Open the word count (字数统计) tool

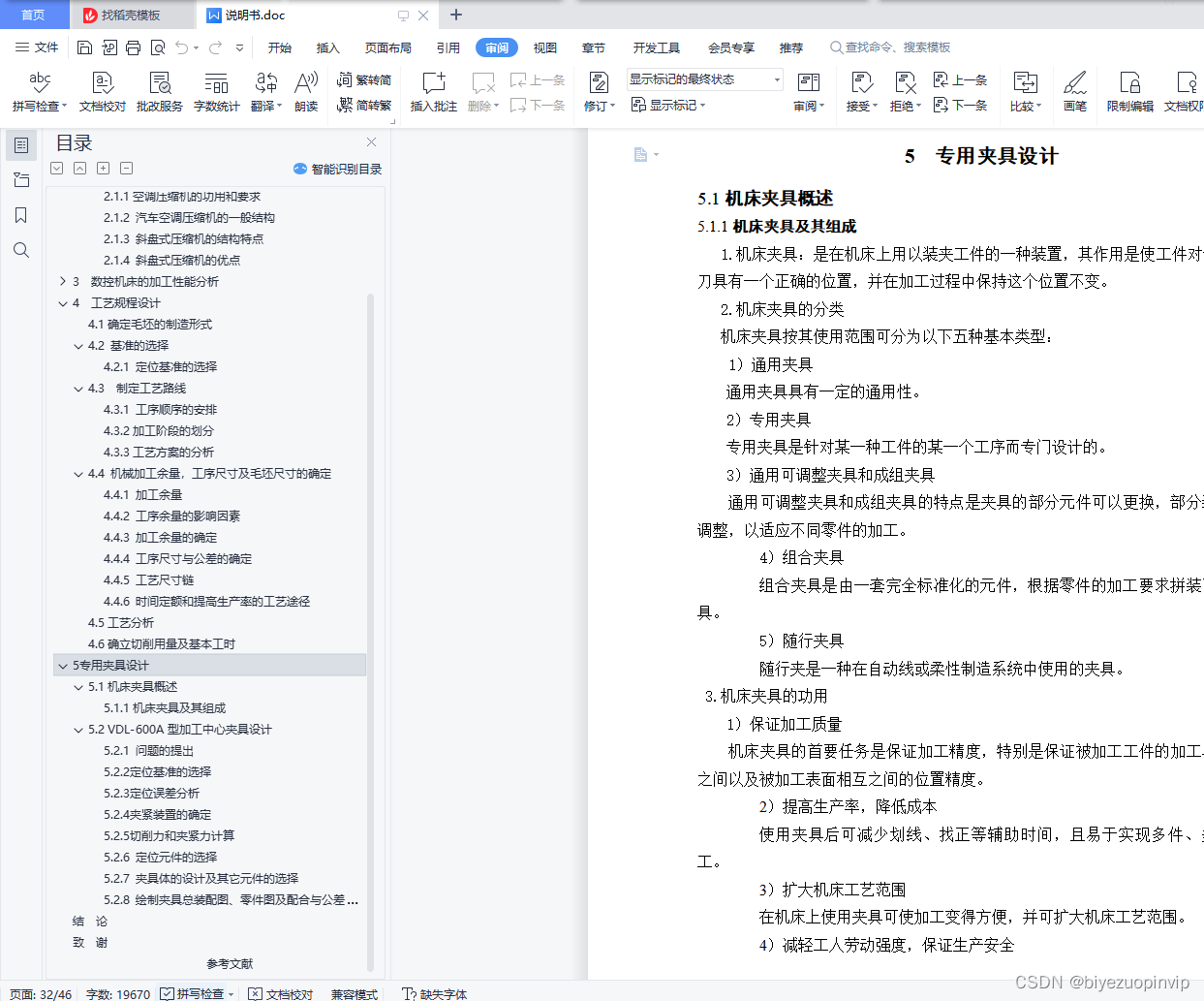tap(217, 92)
